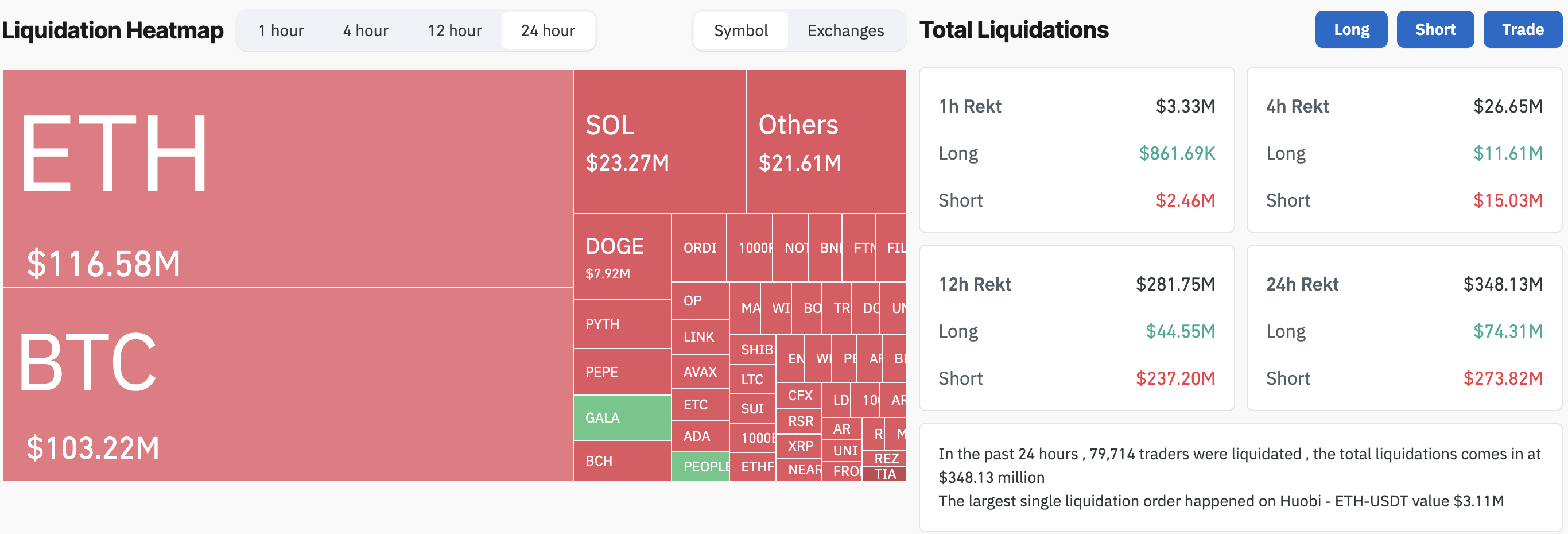Click the 24h Rekt summary card
This screenshot has width=1568, height=534.
pyautogui.click(x=1404, y=328)
